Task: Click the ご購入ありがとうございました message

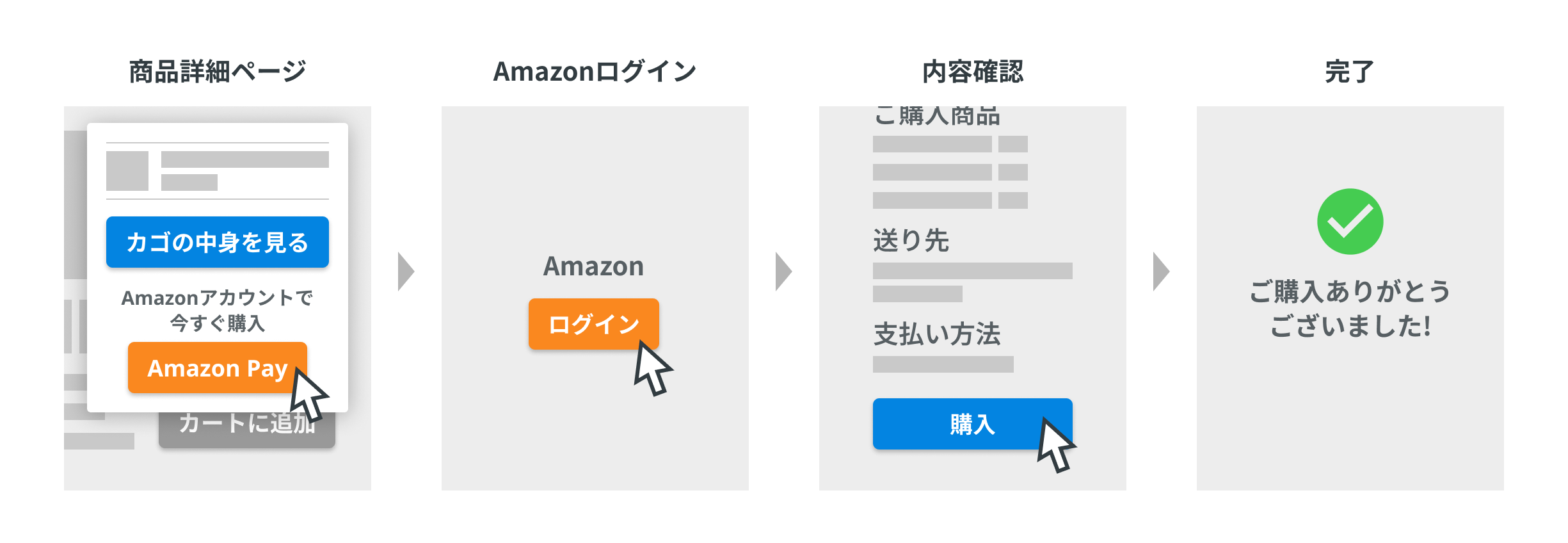Action: [x=1350, y=309]
